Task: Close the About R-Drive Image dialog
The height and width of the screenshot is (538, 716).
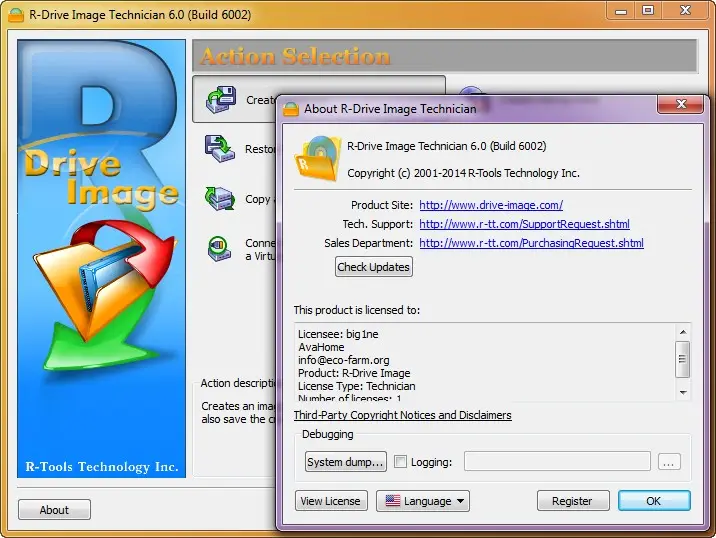Action: coord(681,104)
